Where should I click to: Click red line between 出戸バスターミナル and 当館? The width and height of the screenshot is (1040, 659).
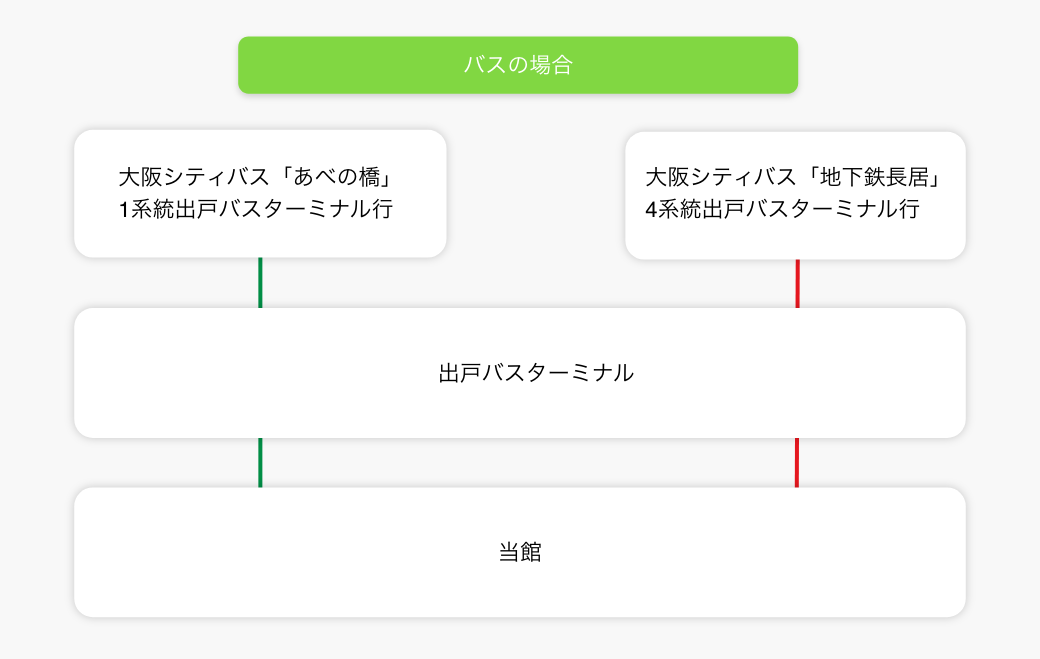pyautogui.click(x=797, y=462)
